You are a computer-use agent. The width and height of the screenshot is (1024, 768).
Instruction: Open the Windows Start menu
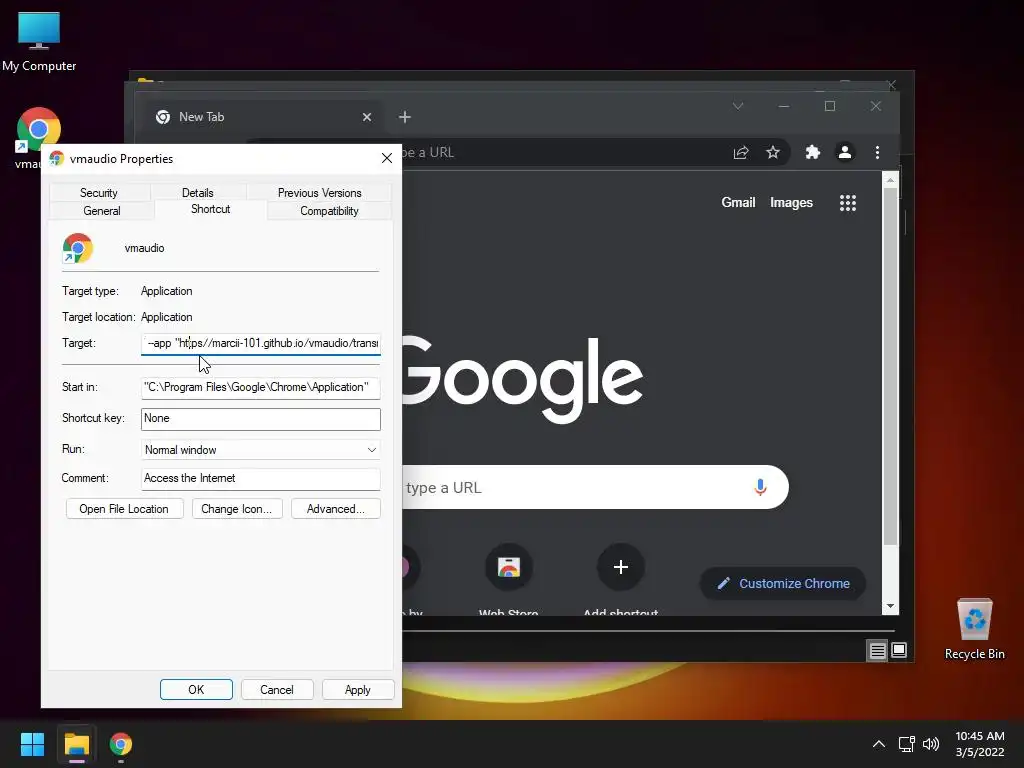(x=32, y=744)
